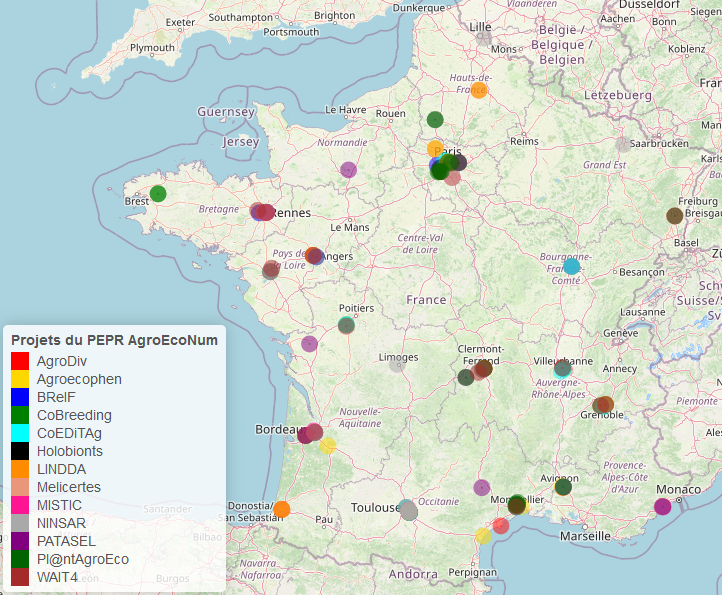This screenshot has height=595, width=722.
Task: Select the dark green marker at Avignon
Action: 563,487
